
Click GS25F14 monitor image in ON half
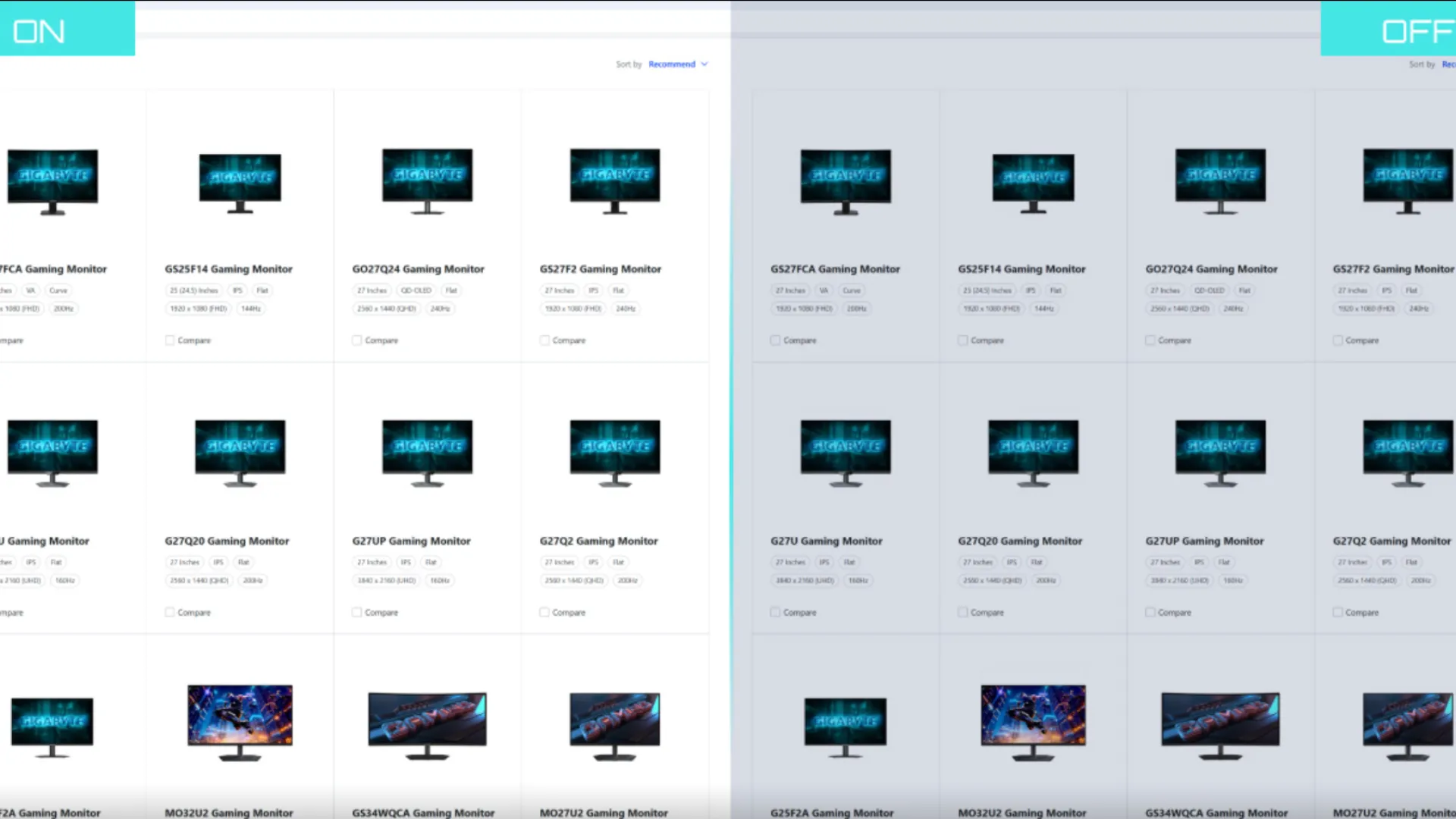[x=240, y=183]
